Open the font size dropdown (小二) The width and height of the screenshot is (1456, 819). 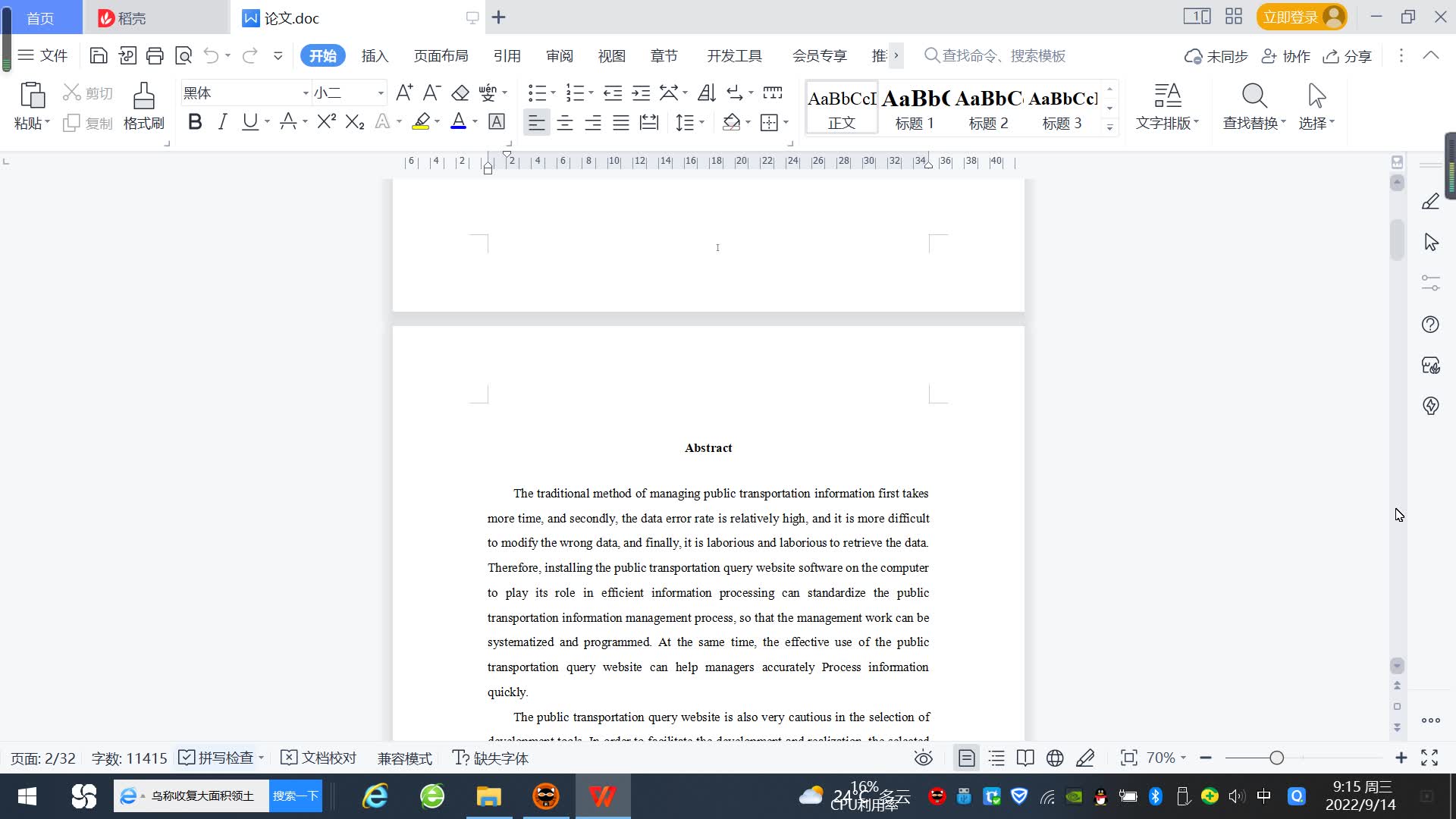(x=381, y=93)
